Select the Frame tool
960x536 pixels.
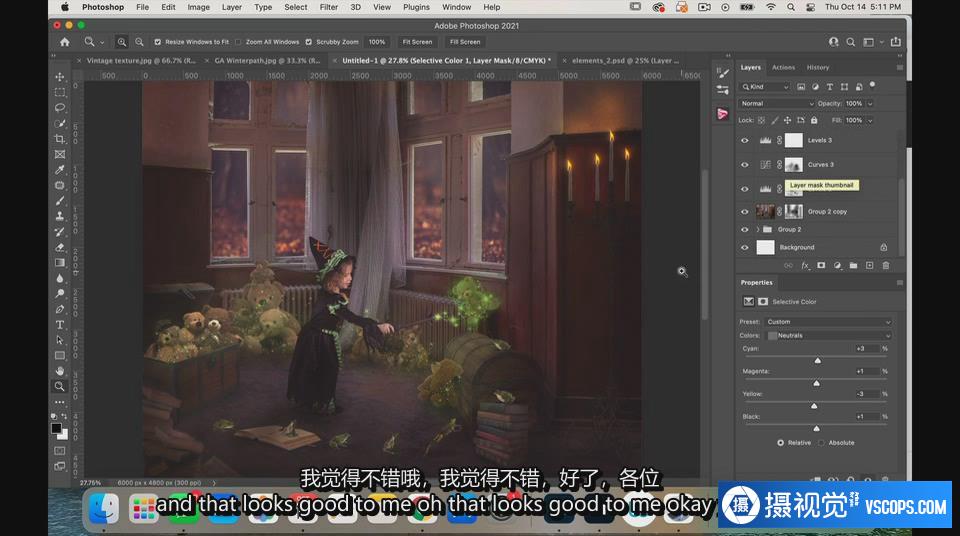[59, 154]
